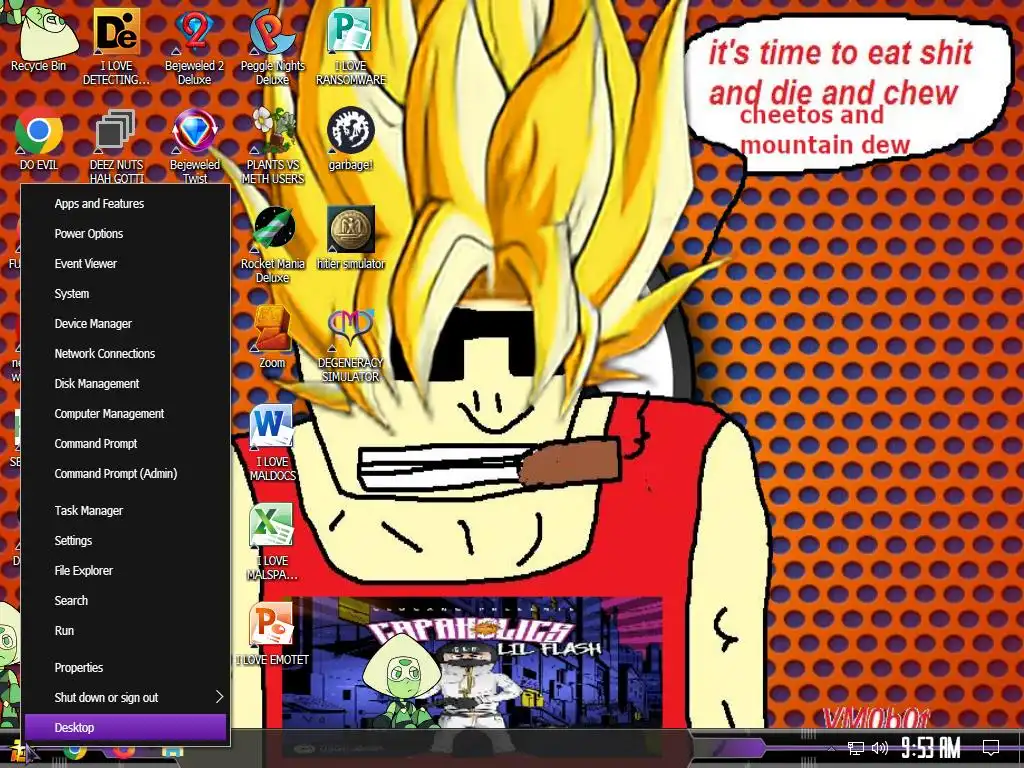
Task: Open the hitler simulator icon
Action: 351,236
